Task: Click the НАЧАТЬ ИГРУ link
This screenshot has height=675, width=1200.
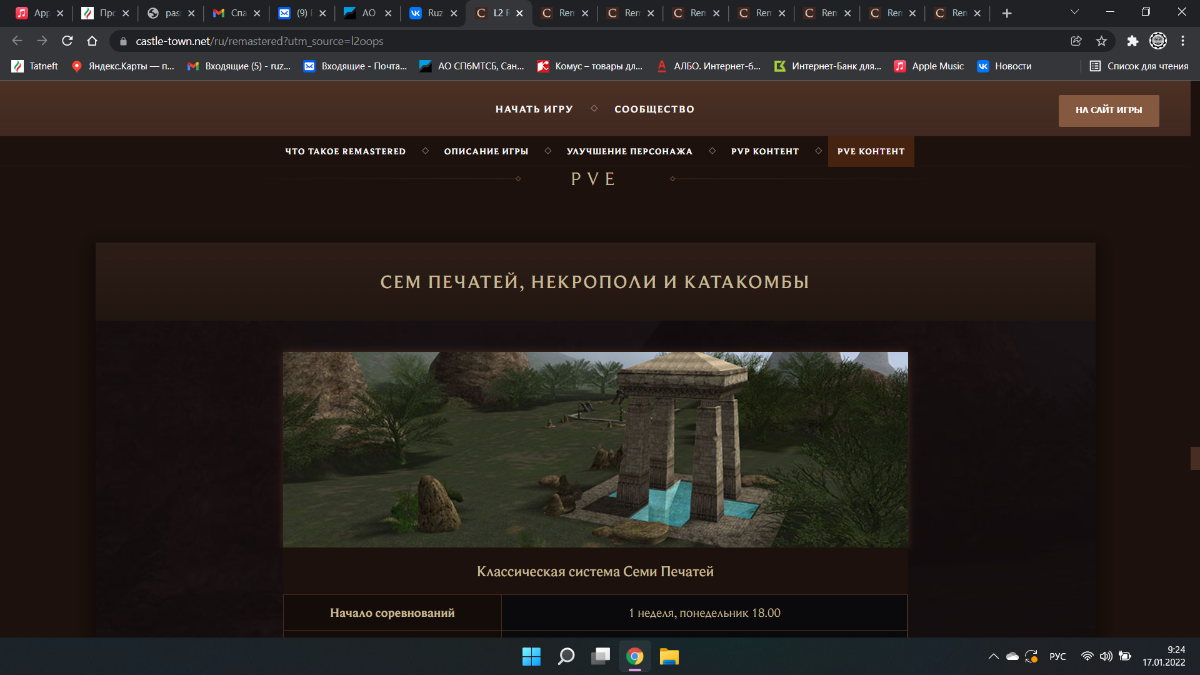Action: coord(534,109)
